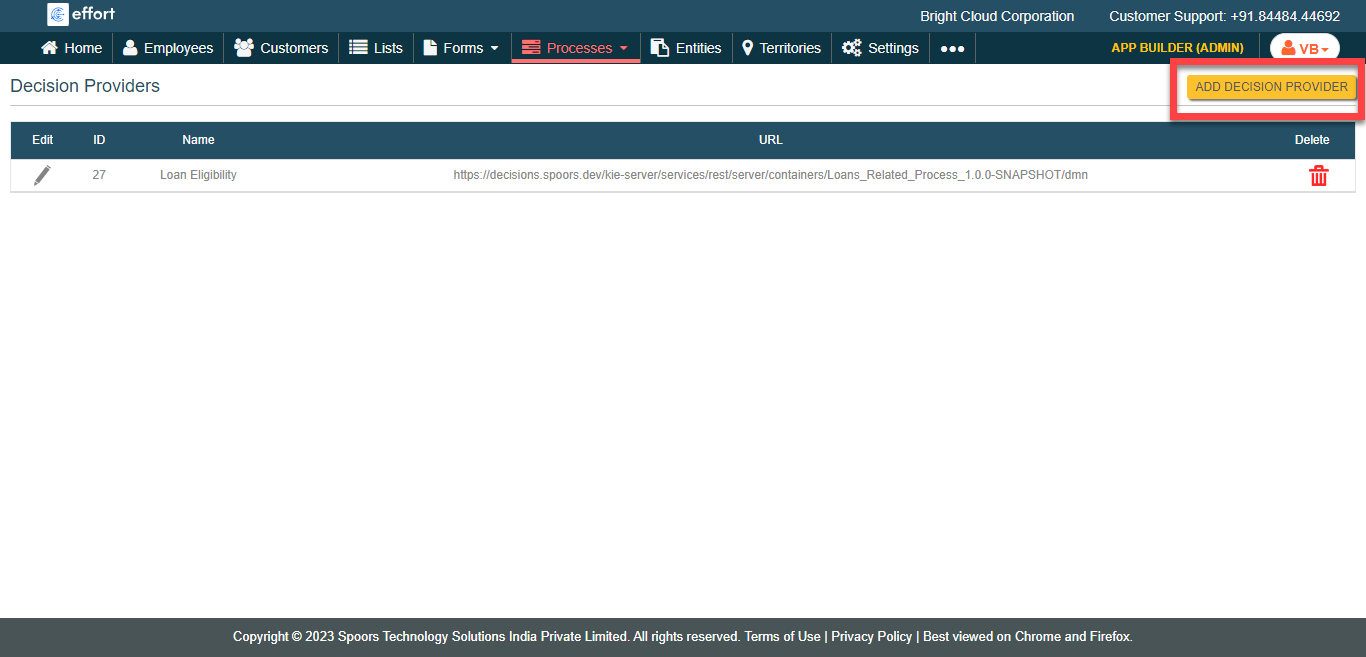Viewport: 1366px width, 657px height.
Task: Open the VB user profile dropdown
Action: coord(1304,48)
